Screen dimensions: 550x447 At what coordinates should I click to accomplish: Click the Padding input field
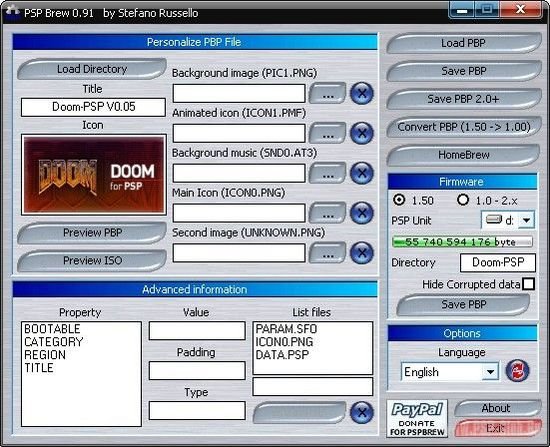(x=197, y=371)
